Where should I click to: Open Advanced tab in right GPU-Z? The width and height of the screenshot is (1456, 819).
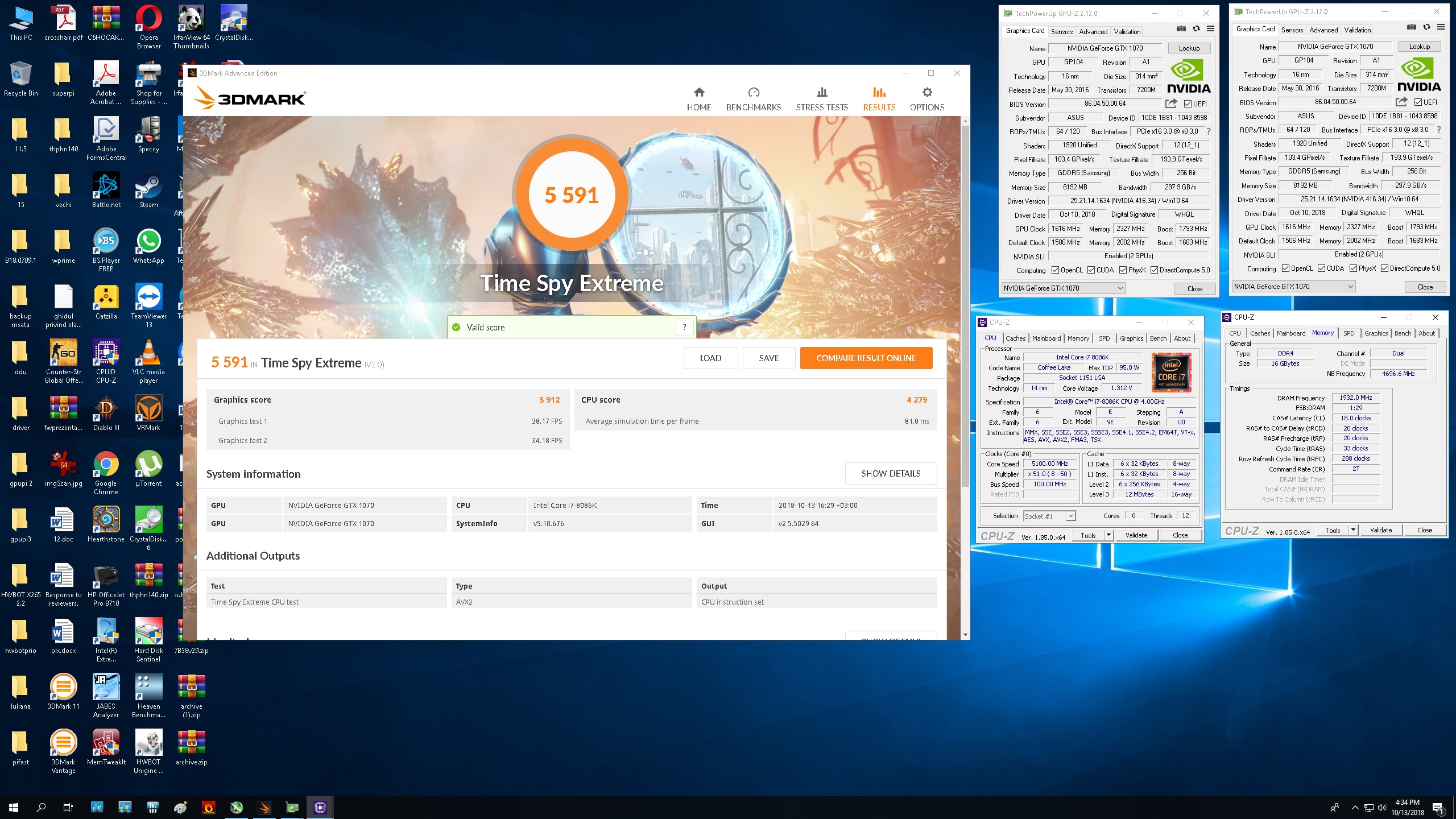[1323, 30]
